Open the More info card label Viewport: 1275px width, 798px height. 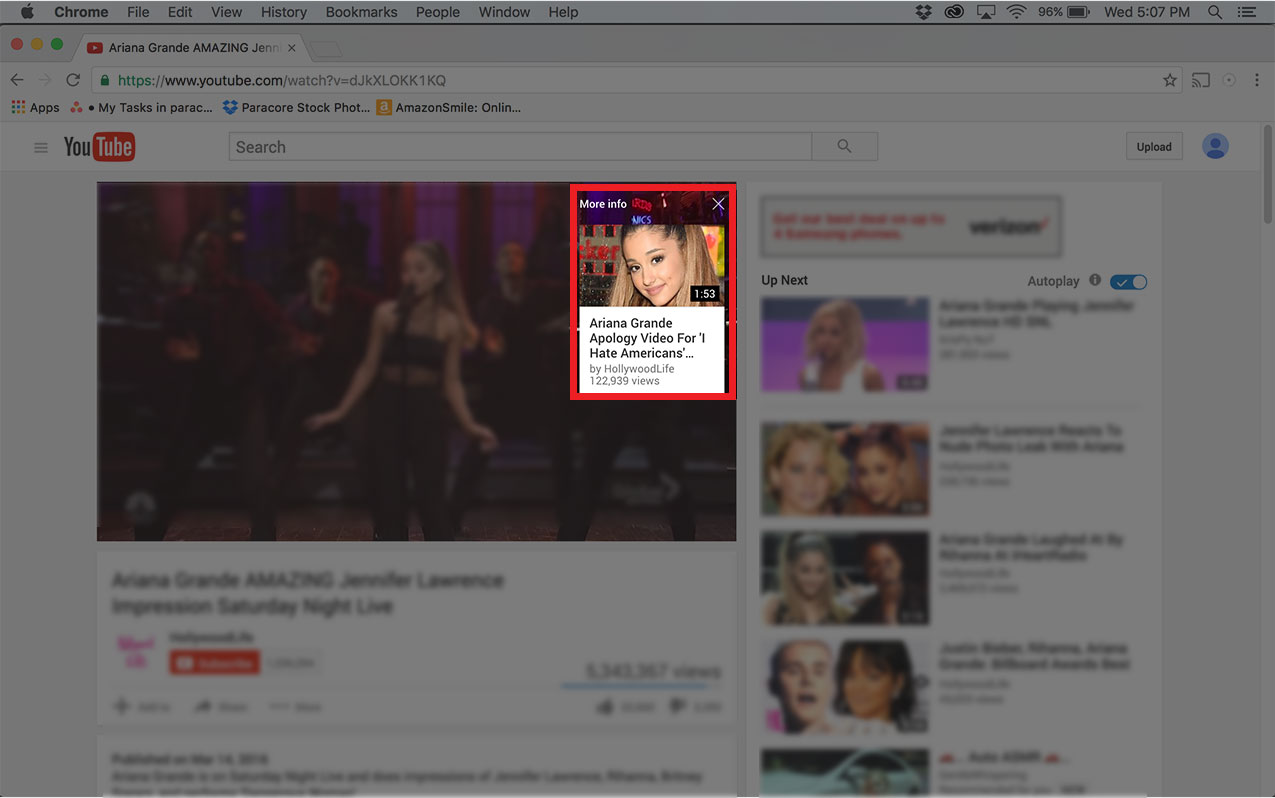603,204
